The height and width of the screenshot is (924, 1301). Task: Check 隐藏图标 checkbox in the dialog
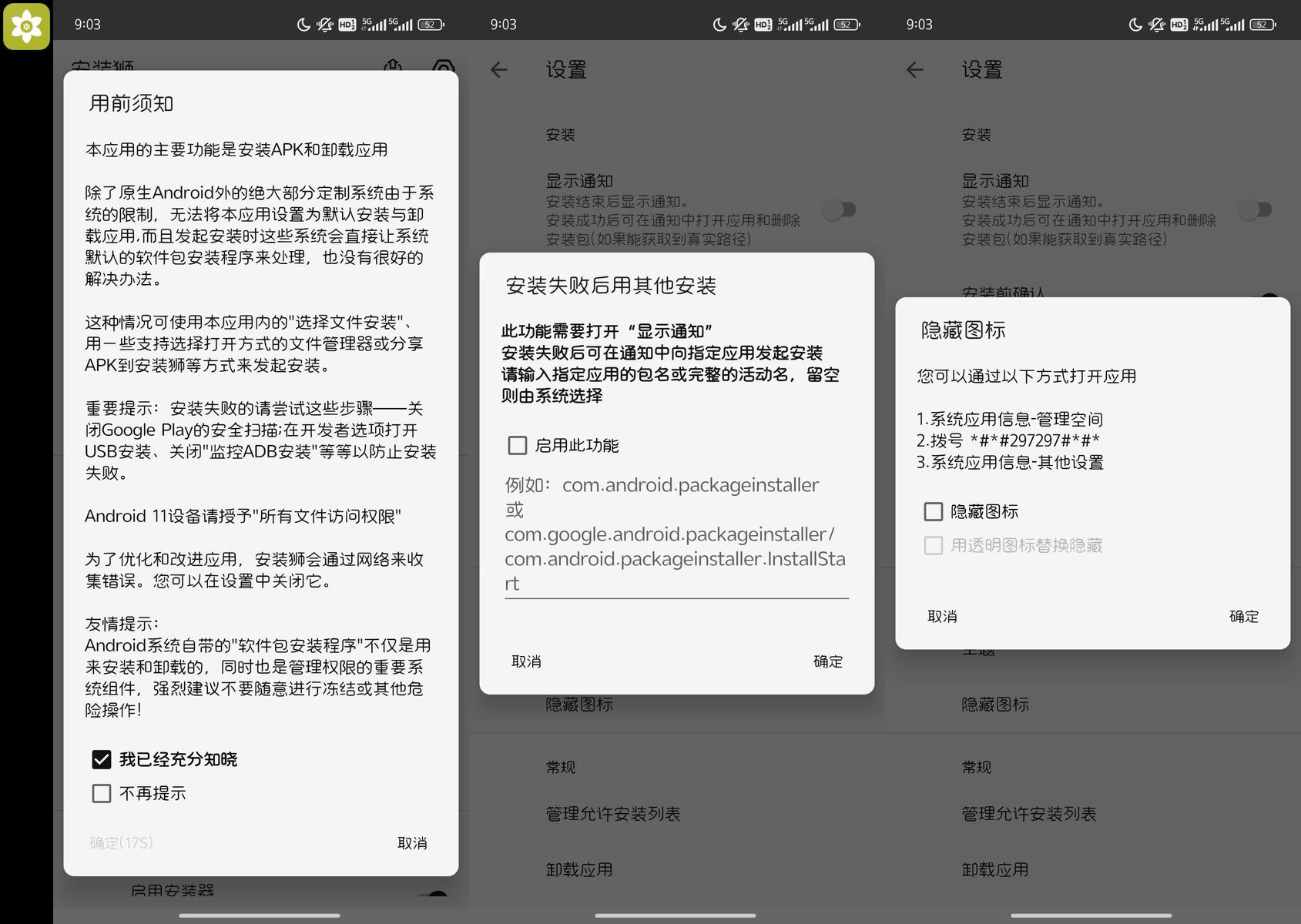click(x=934, y=511)
